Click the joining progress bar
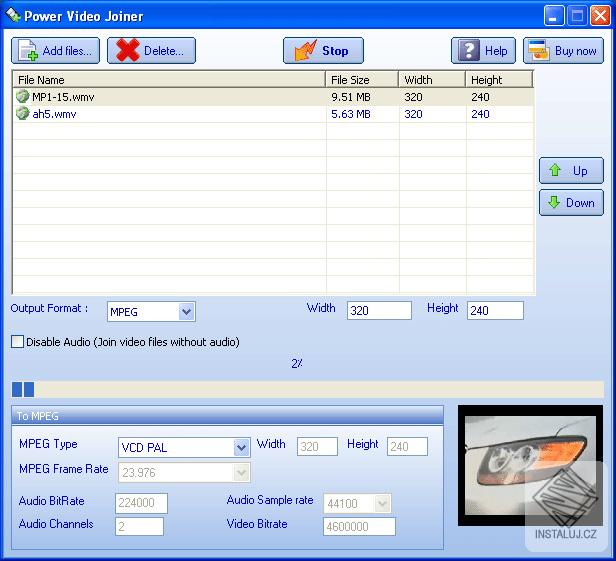The image size is (616, 561). pos(308,389)
